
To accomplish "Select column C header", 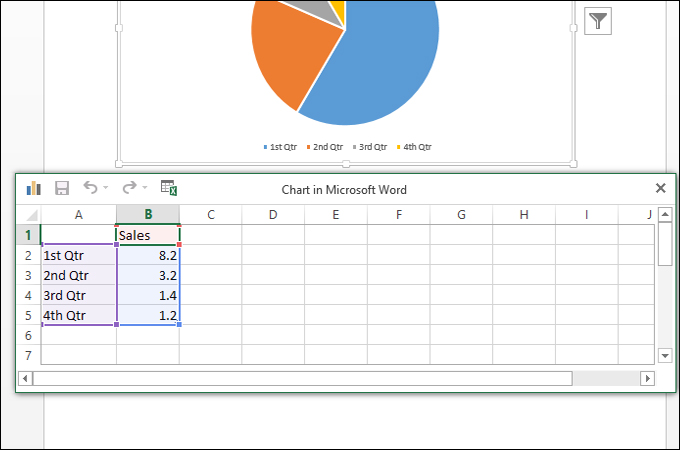I will [211, 215].
